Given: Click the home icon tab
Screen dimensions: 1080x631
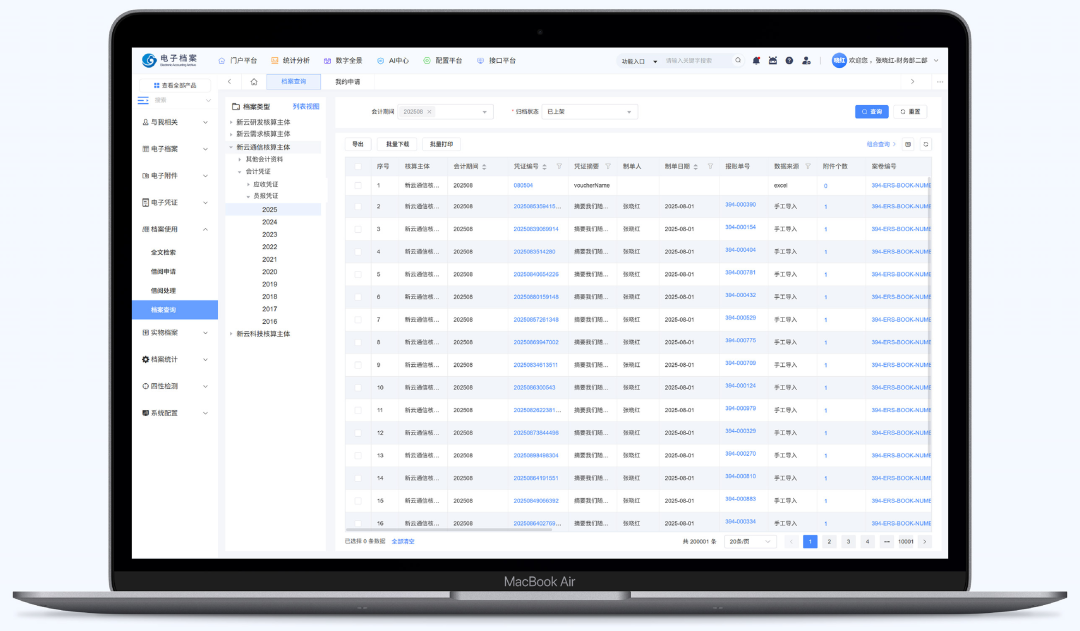Looking at the screenshot, I should [254, 82].
